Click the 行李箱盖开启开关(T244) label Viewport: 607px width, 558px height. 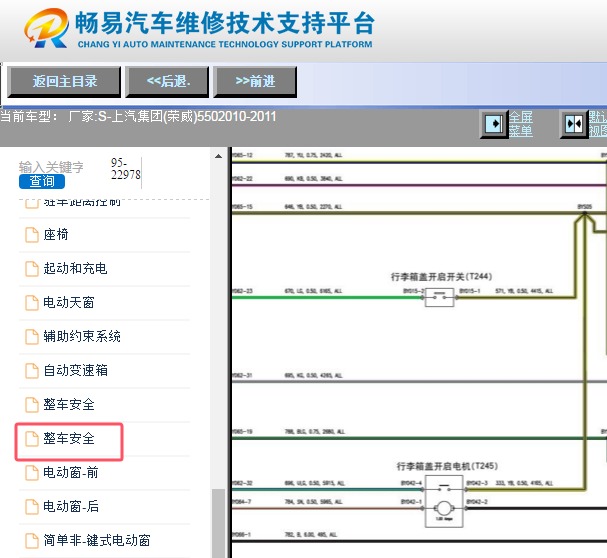pyautogui.click(x=441, y=276)
